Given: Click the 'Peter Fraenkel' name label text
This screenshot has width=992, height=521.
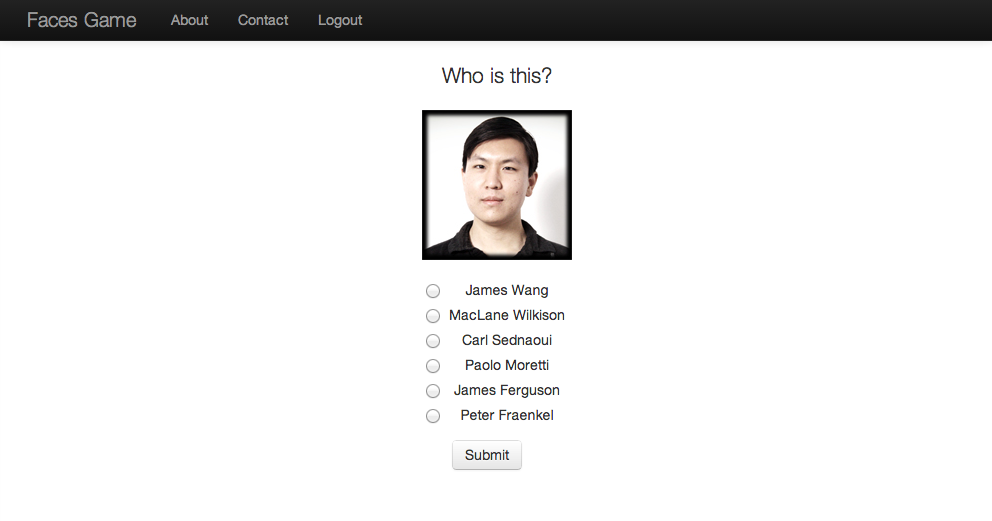Looking at the screenshot, I should [x=507, y=415].
